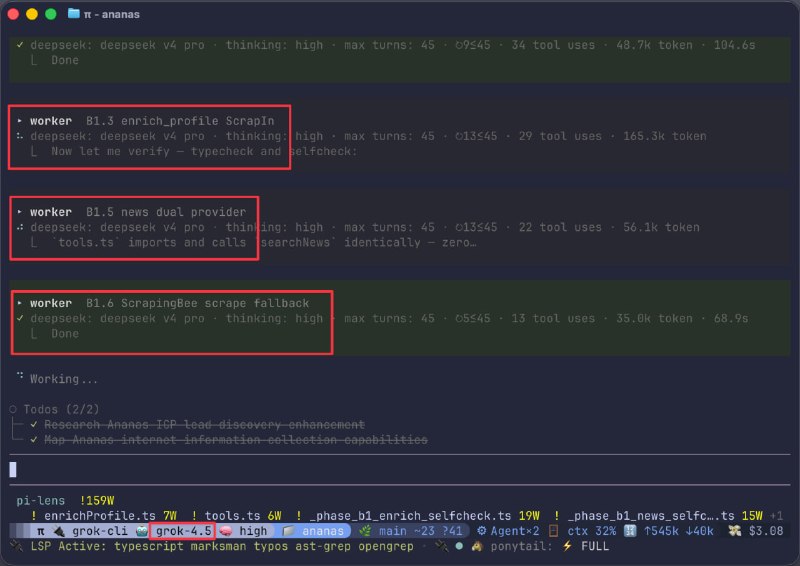Click the plug icon after 'opengrep'
This screenshot has height=566, width=800.
click(x=441, y=547)
